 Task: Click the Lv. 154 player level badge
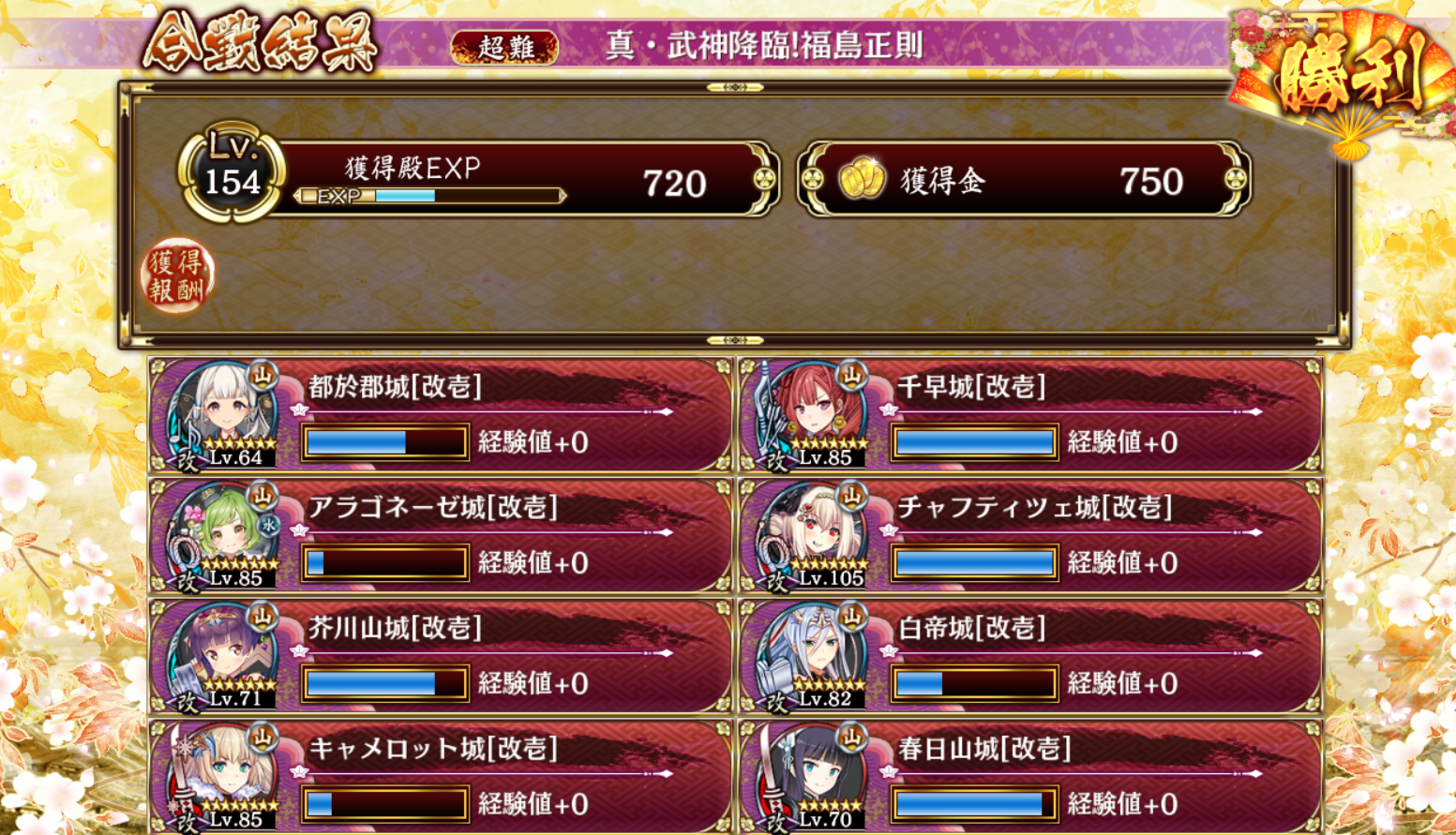coord(231,172)
